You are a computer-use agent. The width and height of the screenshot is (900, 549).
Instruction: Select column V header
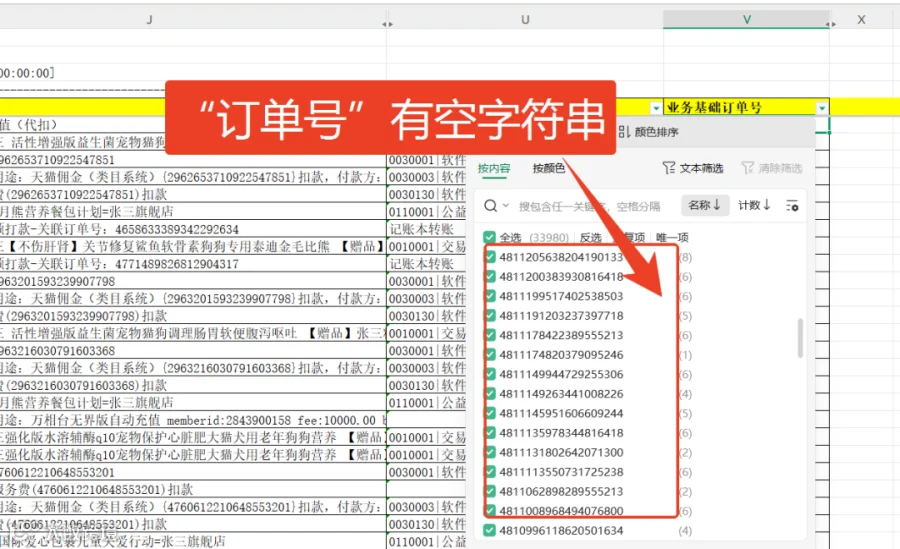point(746,20)
